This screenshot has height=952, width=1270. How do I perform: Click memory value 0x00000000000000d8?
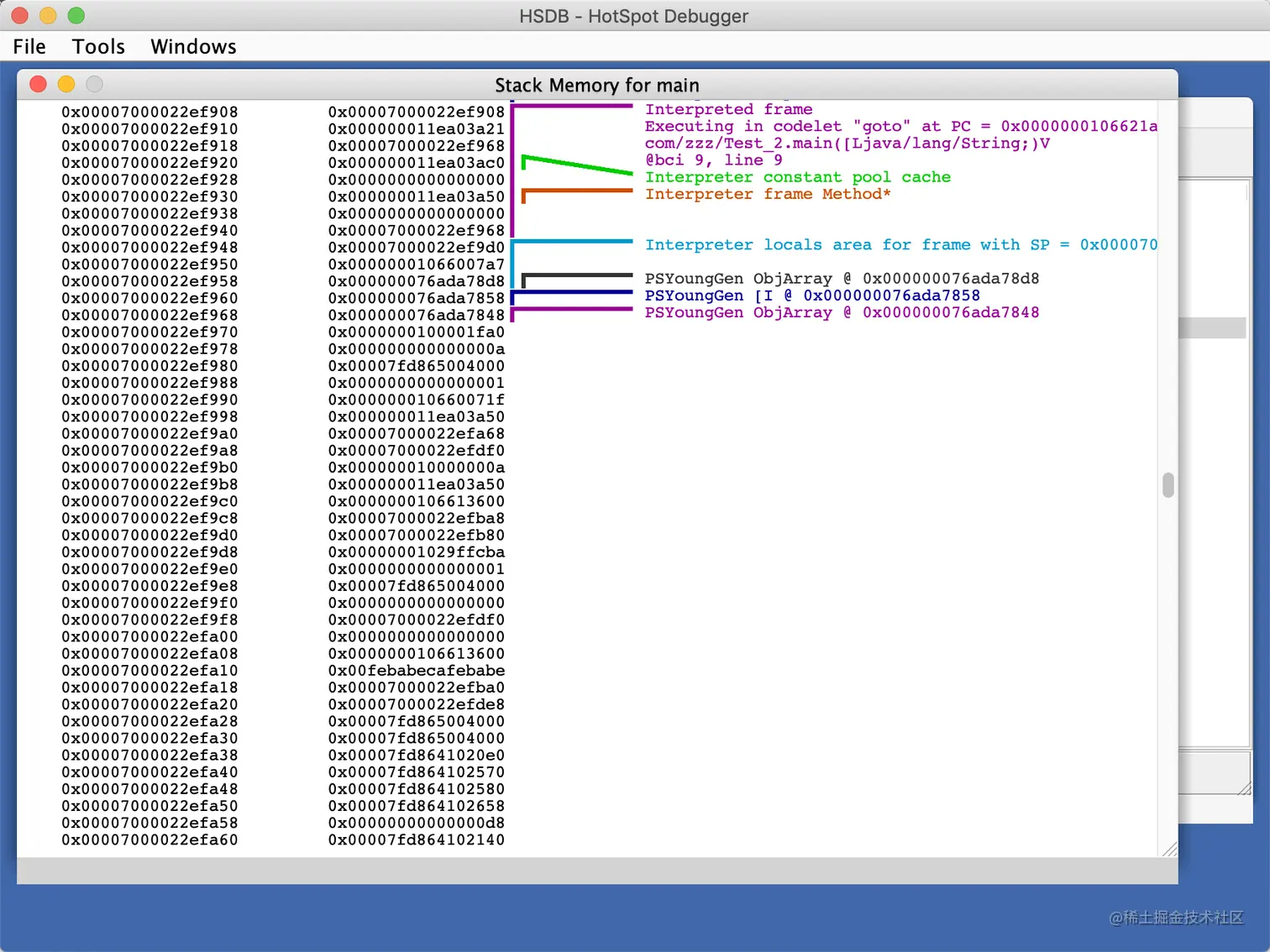pyautogui.click(x=417, y=823)
